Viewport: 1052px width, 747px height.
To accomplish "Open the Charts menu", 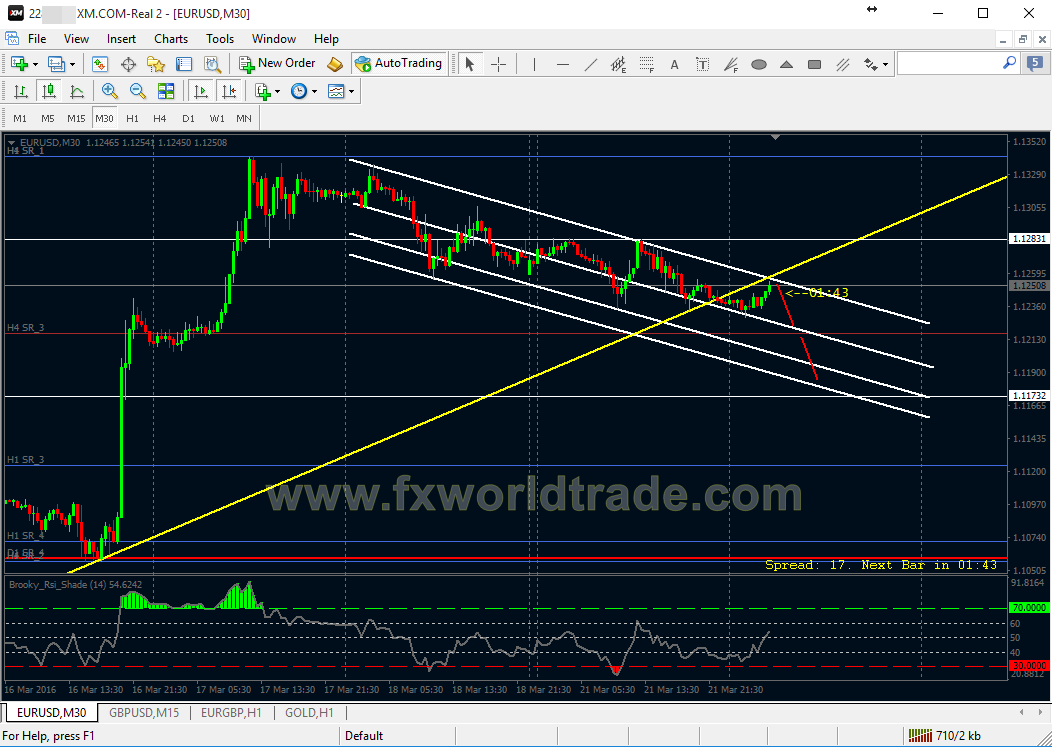I will point(171,39).
